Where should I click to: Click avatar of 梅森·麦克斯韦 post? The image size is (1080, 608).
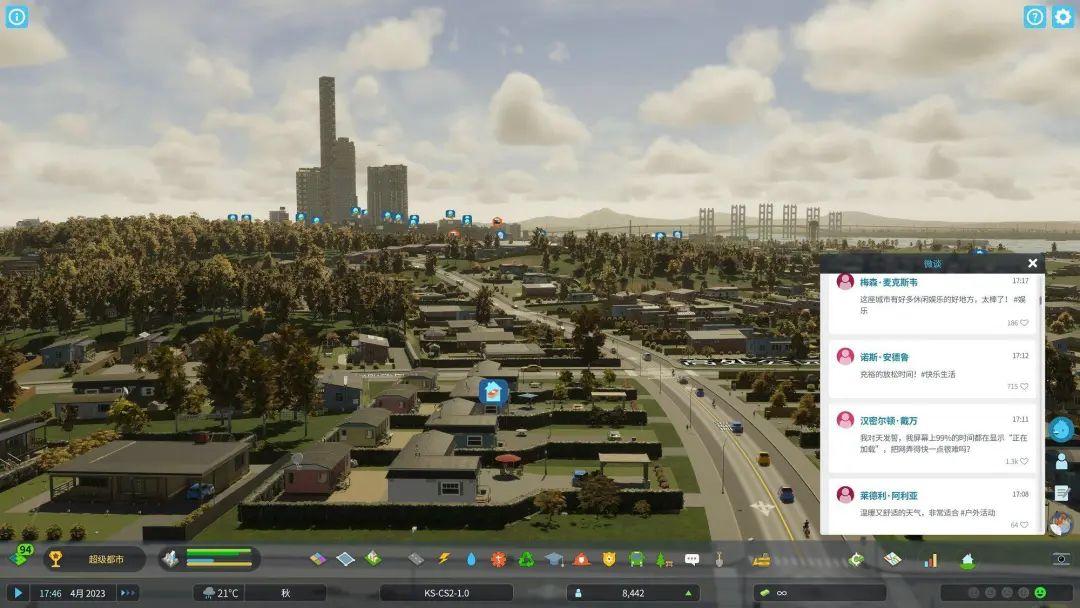click(x=845, y=281)
